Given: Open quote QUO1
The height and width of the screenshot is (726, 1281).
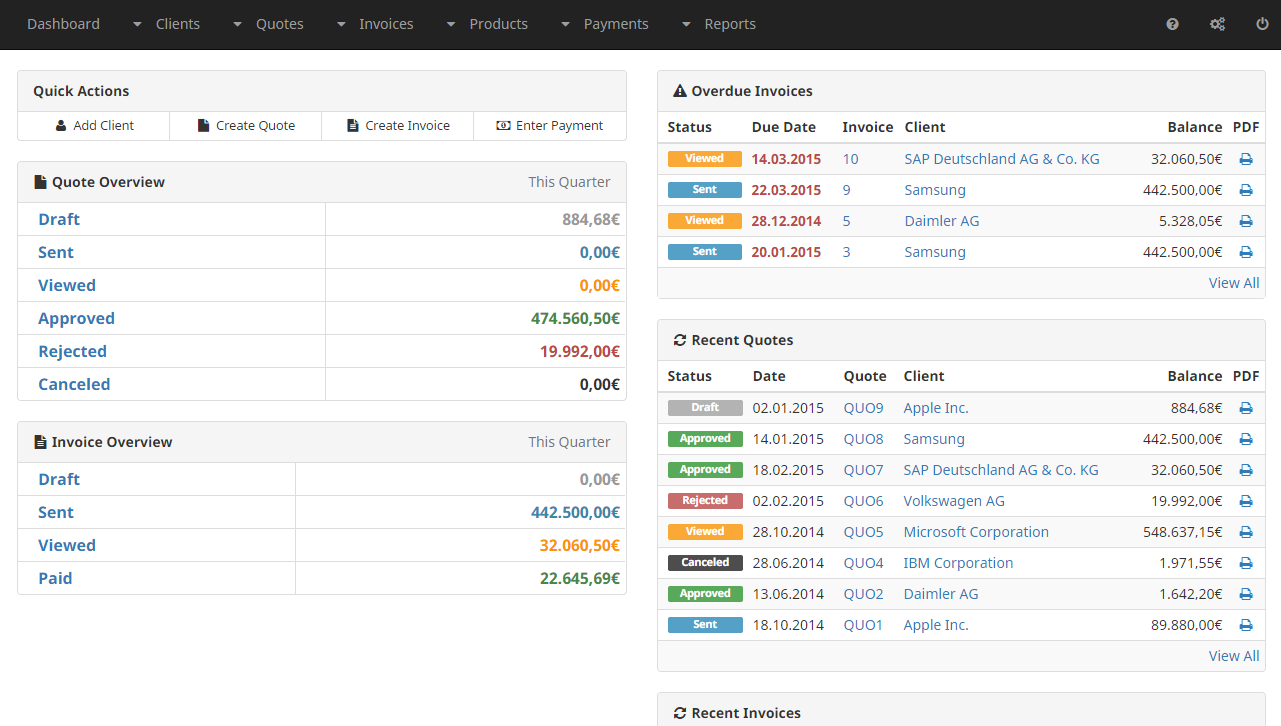Looking at the screenshot, I should [864, 625].
